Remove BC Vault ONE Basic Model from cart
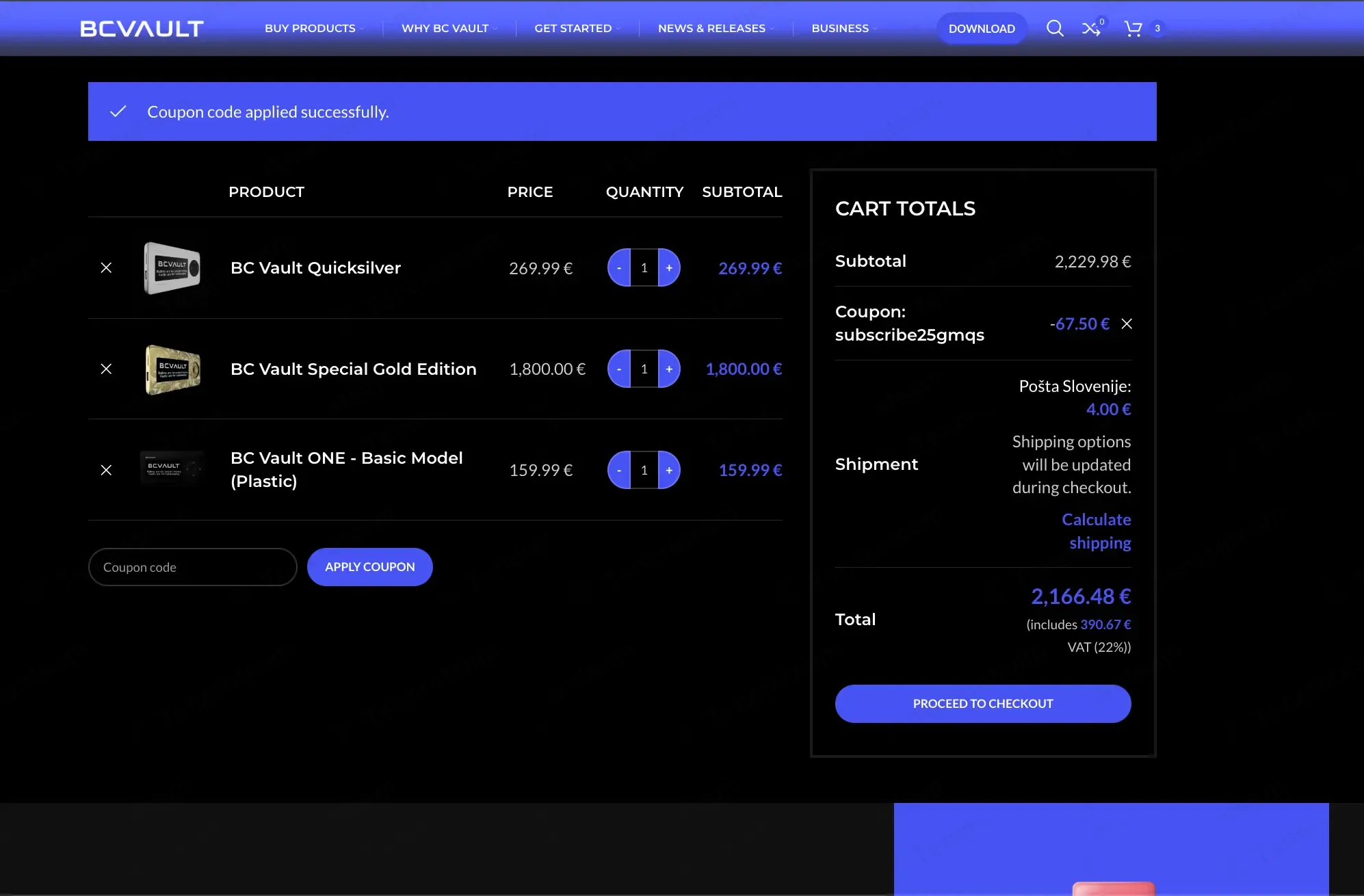This screenshot has height=896, width=1364. pos(106,470)
